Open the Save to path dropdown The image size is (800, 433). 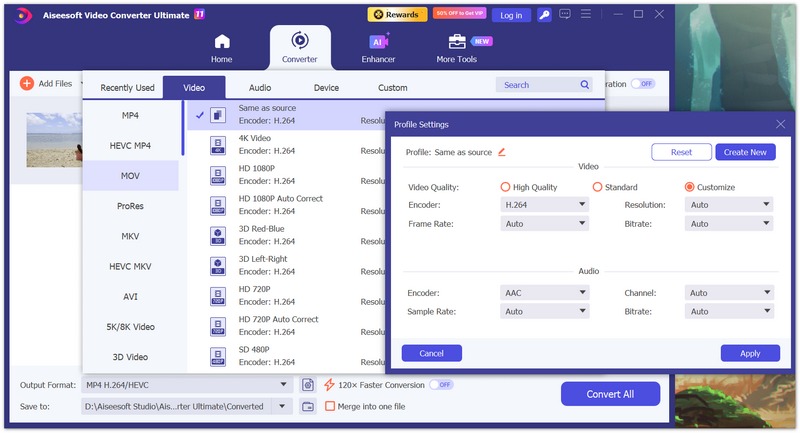281,406
